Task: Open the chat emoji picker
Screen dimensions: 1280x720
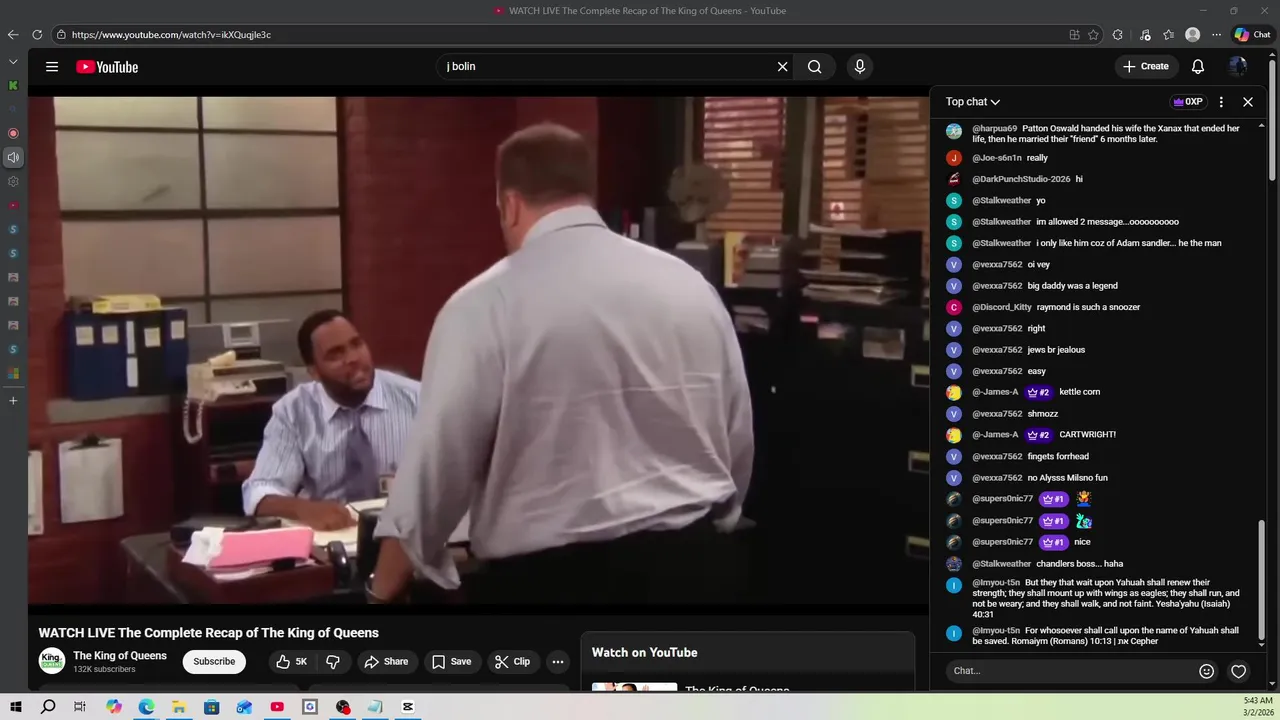Action: click(1206, 671)
